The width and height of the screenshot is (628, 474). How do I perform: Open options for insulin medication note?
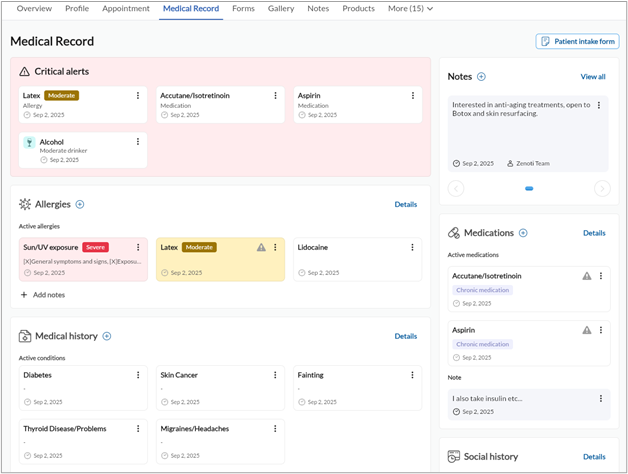(601, 398)
